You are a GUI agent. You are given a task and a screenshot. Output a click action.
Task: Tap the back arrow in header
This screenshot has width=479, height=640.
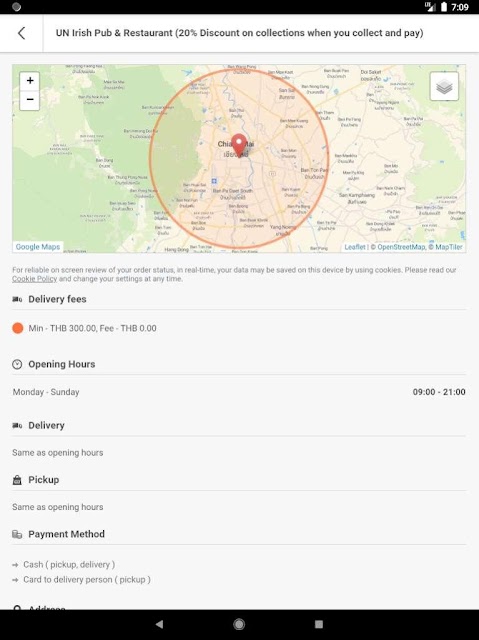[22, 33]
